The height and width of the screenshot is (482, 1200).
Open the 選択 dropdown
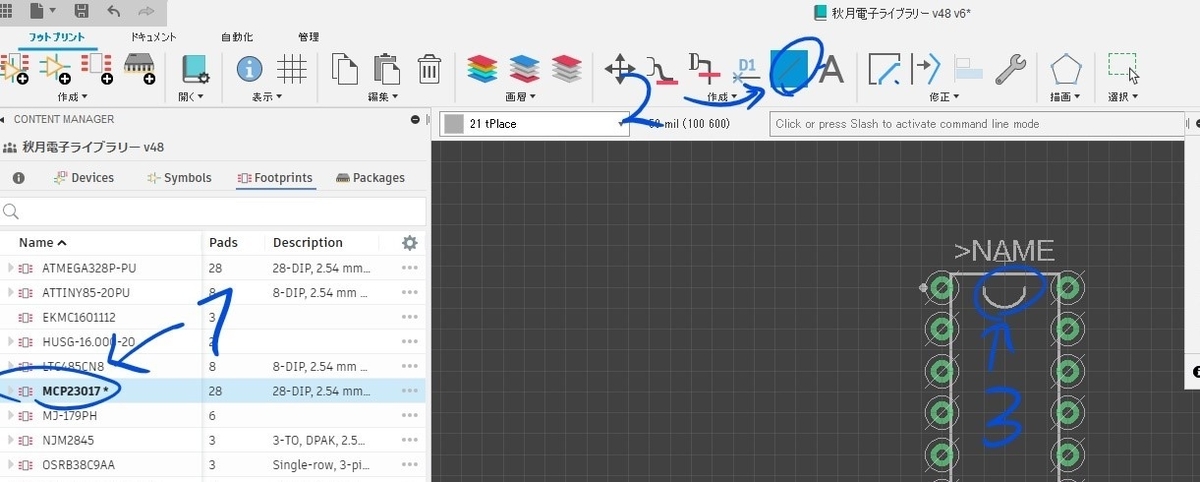point(1125,97)
